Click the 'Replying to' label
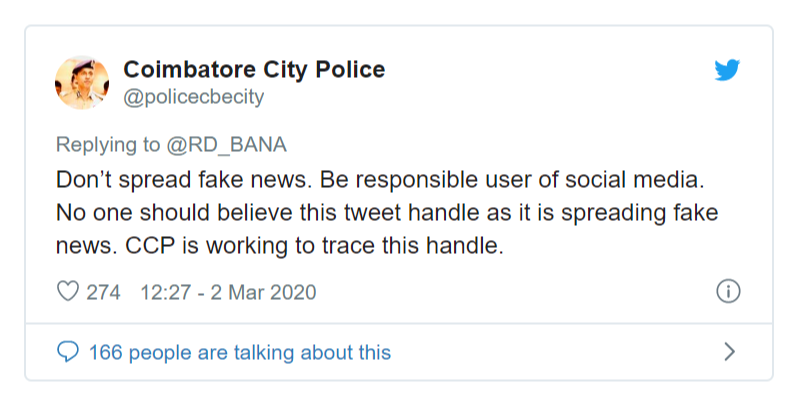Screen dimensions: 808x397 [x=108, y=146]
